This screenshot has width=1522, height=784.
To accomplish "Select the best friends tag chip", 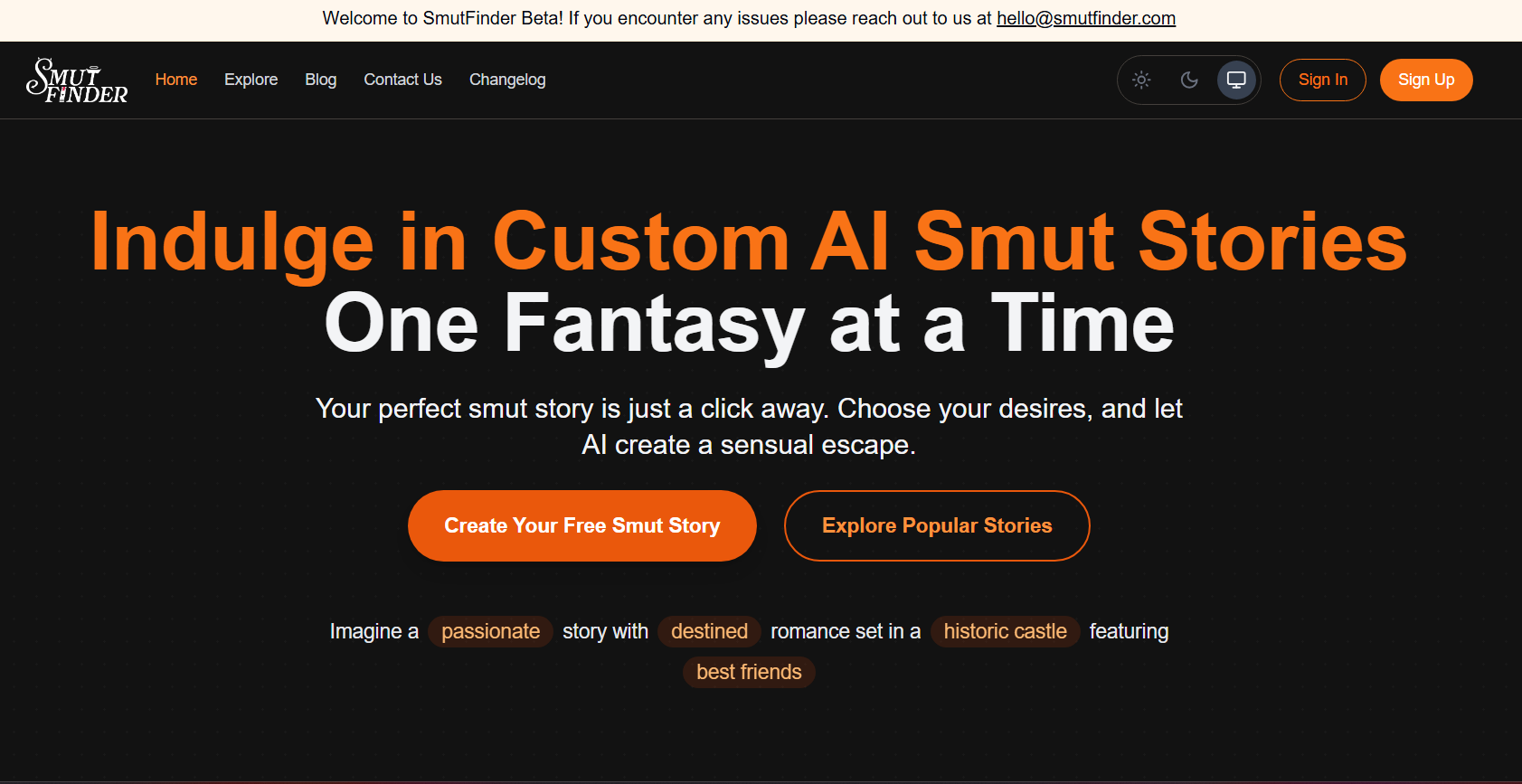I will pyautogui.click(x=749, y=672).
